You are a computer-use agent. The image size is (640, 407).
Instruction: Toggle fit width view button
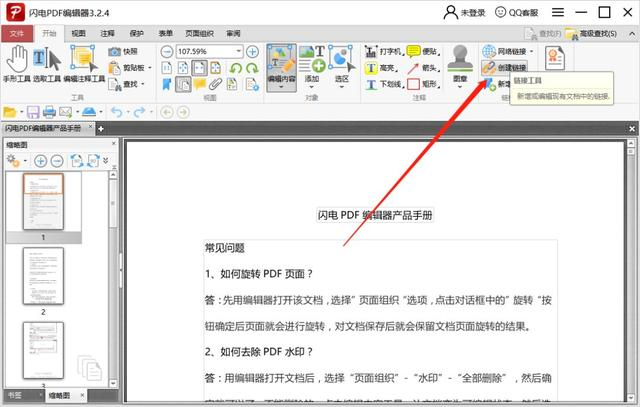(x=199, y=68)
